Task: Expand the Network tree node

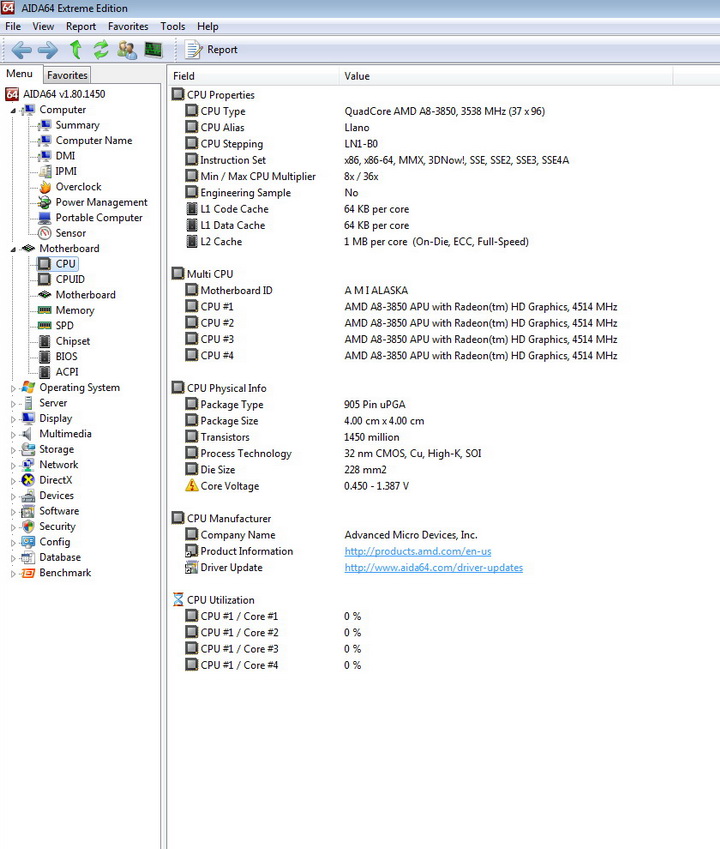Action: coord(13,465)
